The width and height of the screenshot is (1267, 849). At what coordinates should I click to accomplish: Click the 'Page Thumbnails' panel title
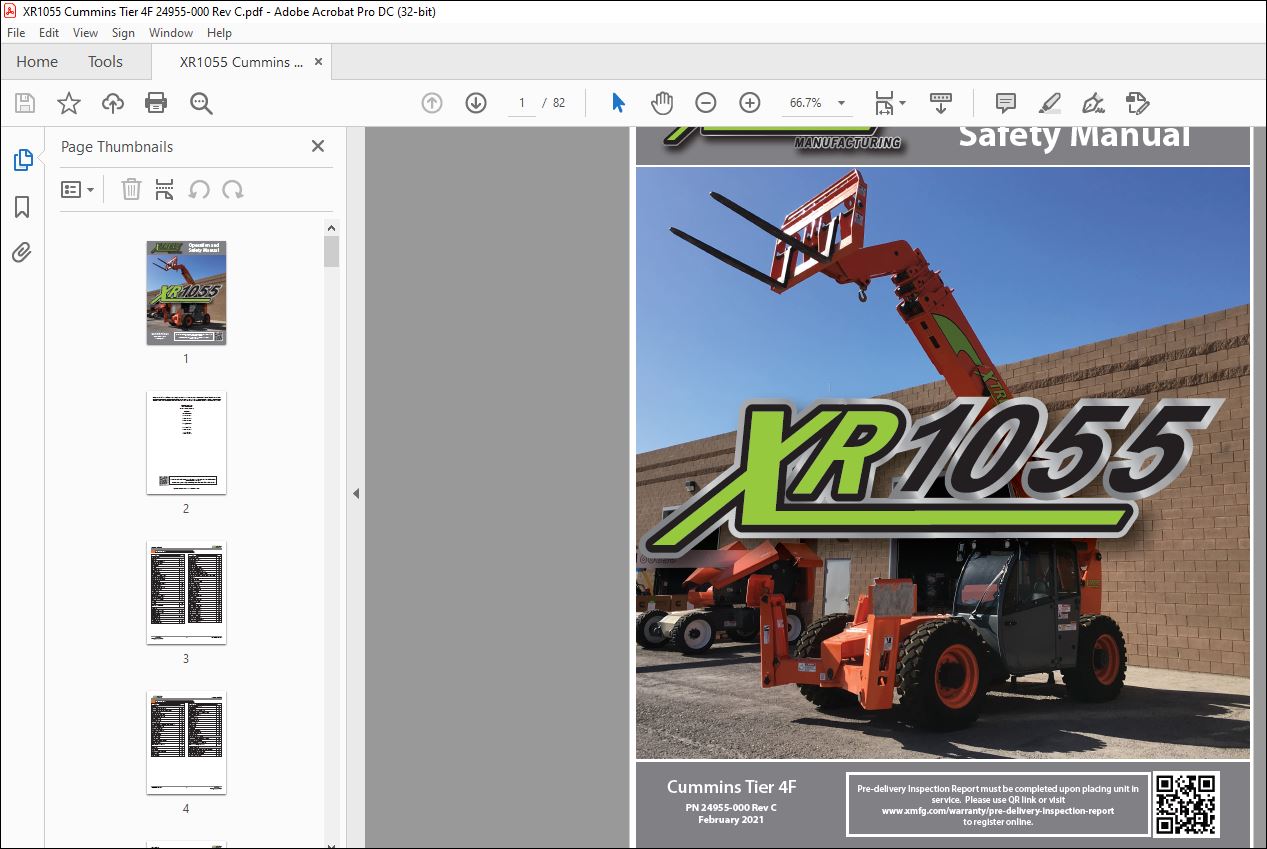click(117, 146)
